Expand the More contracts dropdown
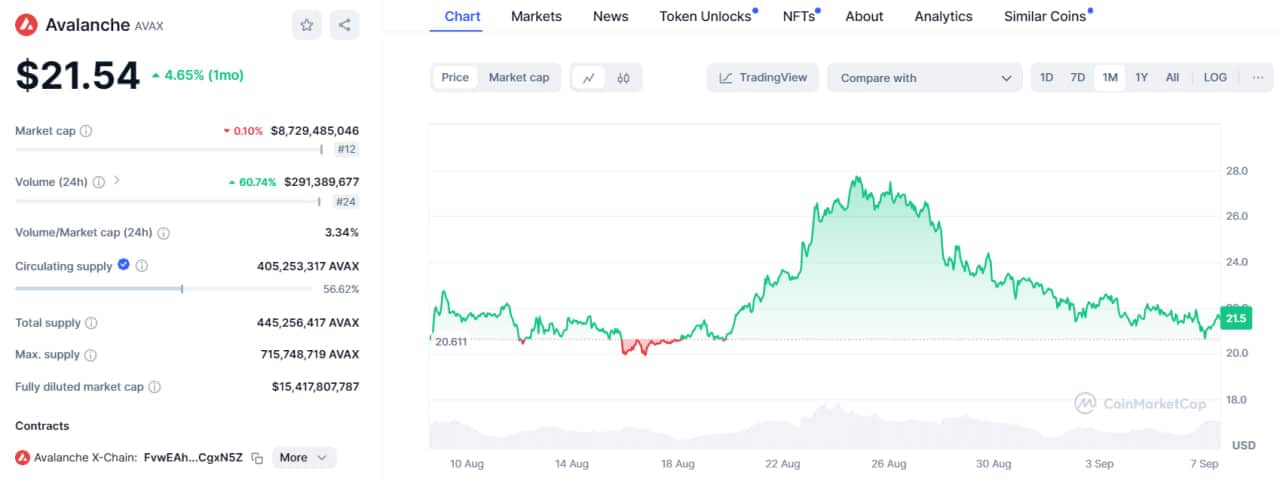Image resolution: width=1280 pixels, height=481 pixels. pos(304,457)
